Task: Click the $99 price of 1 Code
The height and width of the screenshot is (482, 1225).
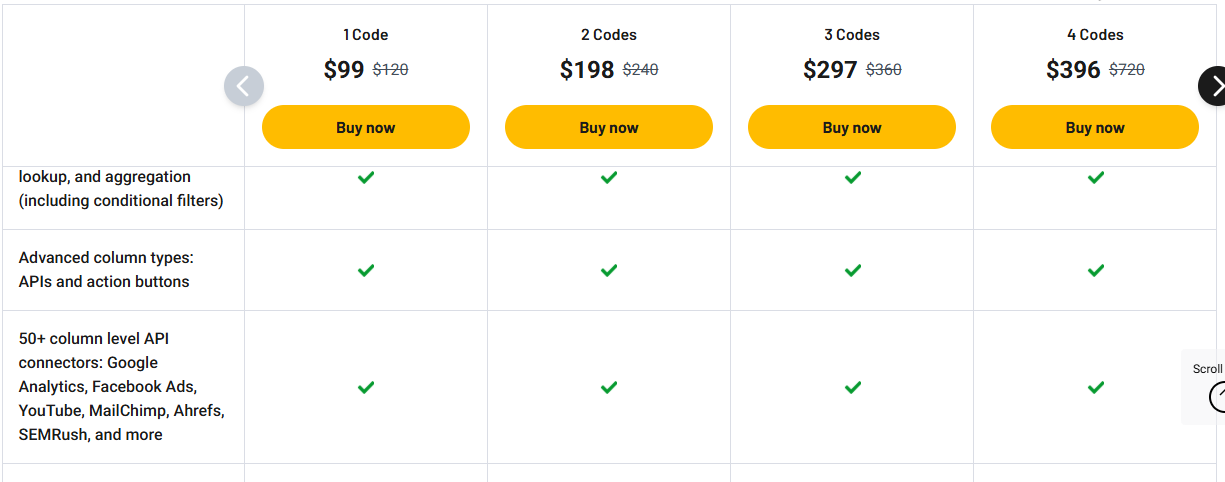Action: point(344,69)
